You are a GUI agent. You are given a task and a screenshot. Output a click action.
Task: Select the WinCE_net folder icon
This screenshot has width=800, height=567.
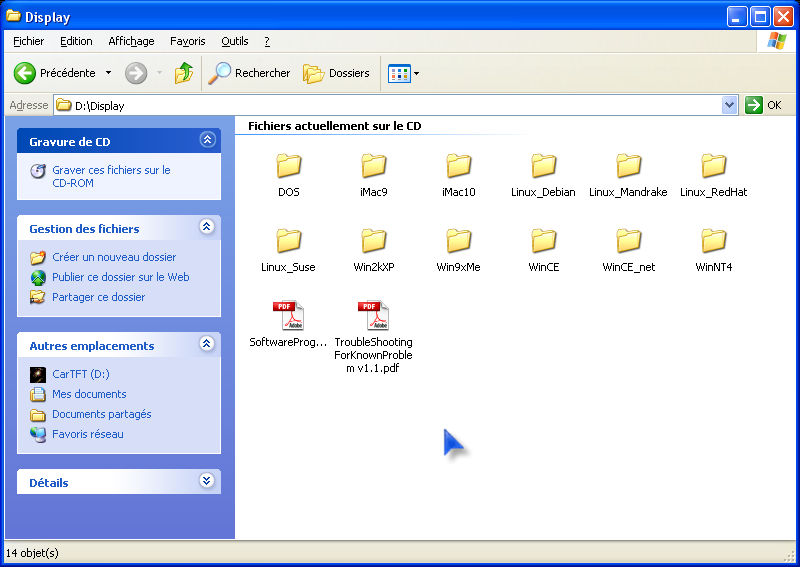(628, 241)
